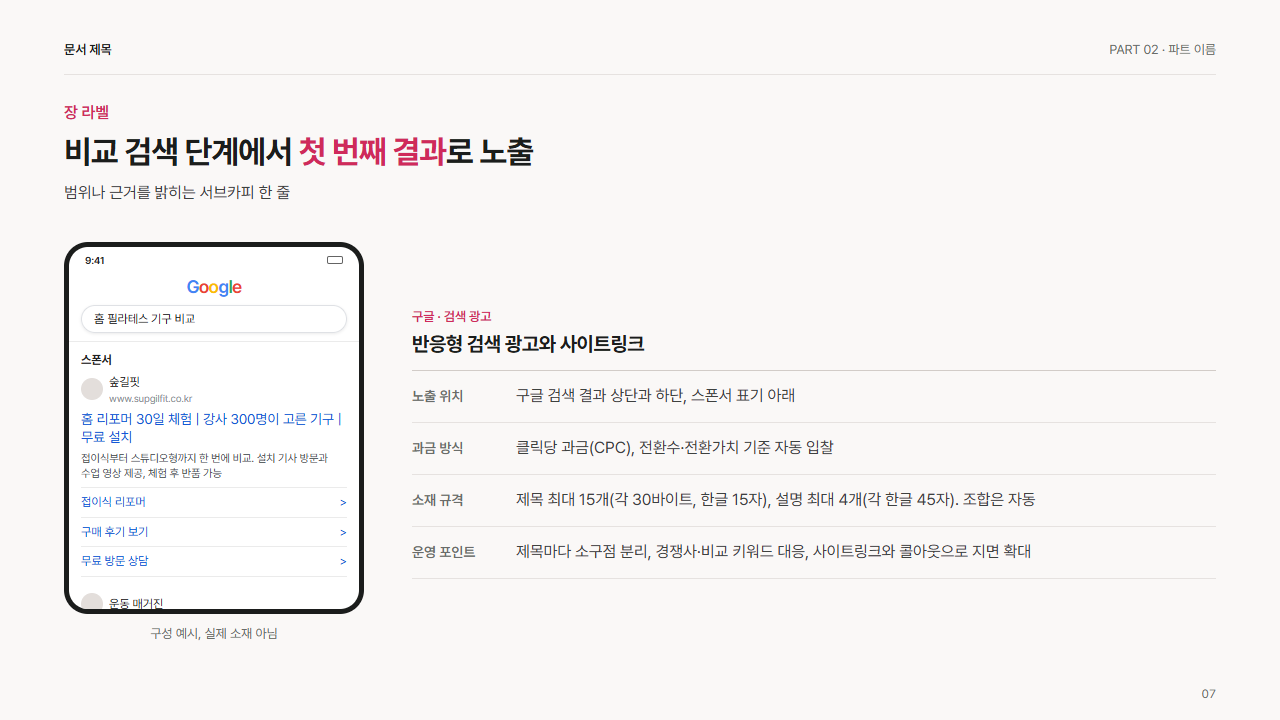
Task: Click the subcopy '범위나 근거를 밝히는 서브카피 한 줄'
Action: [177, 192]
